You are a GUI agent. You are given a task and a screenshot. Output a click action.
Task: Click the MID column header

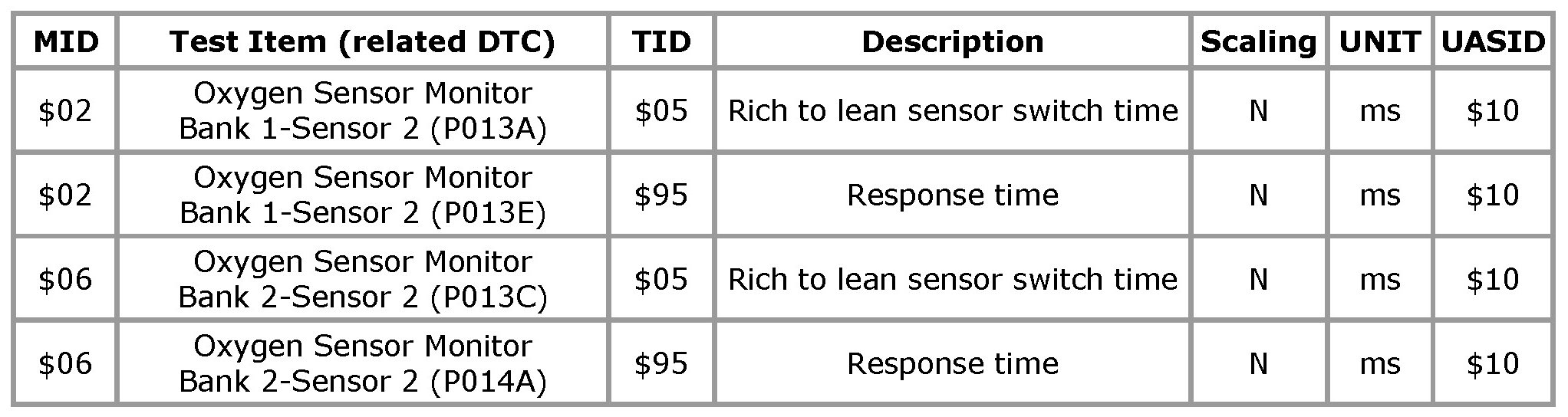66,41
